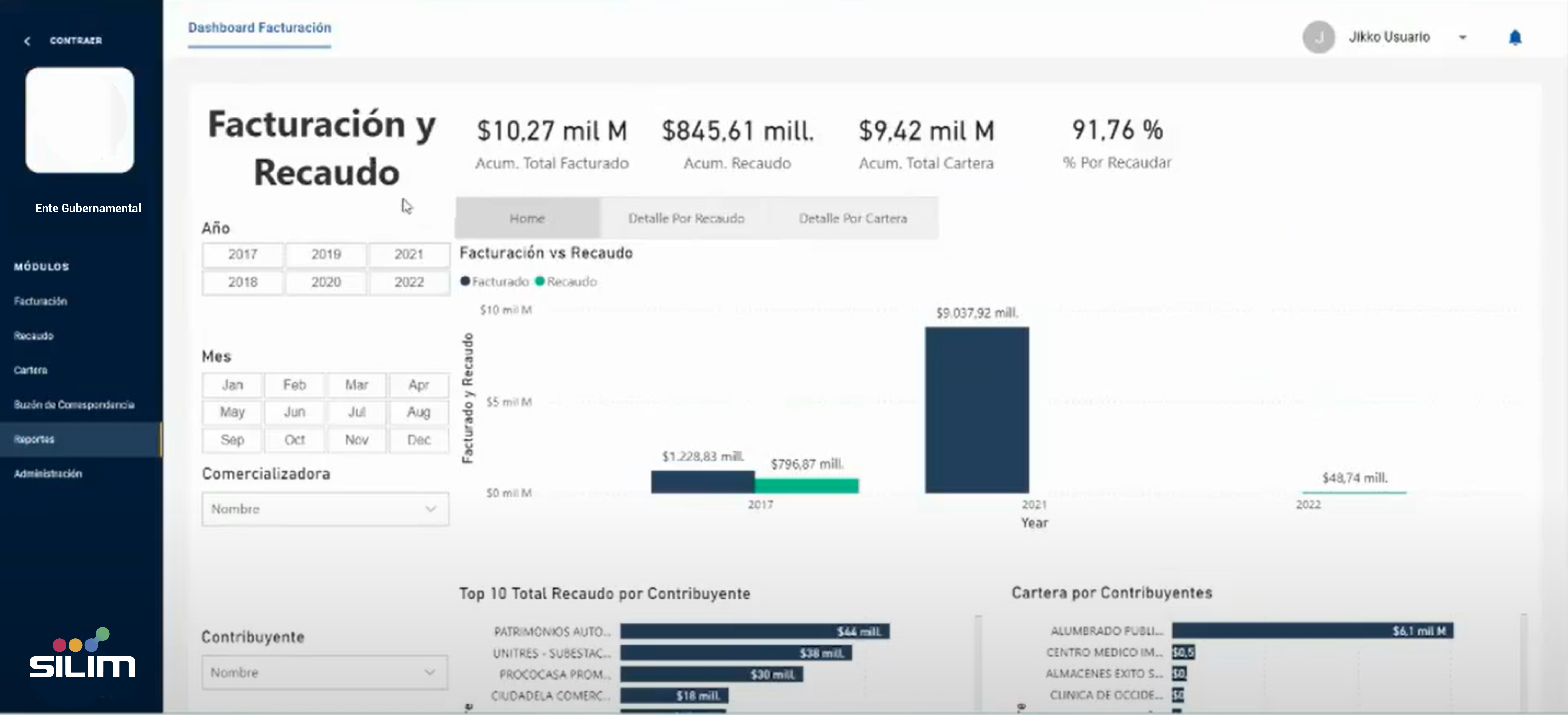This screenshot has height=715, width=1568.
Task: Select the Dashboard Facturación tab
Action: click(259, 28)
